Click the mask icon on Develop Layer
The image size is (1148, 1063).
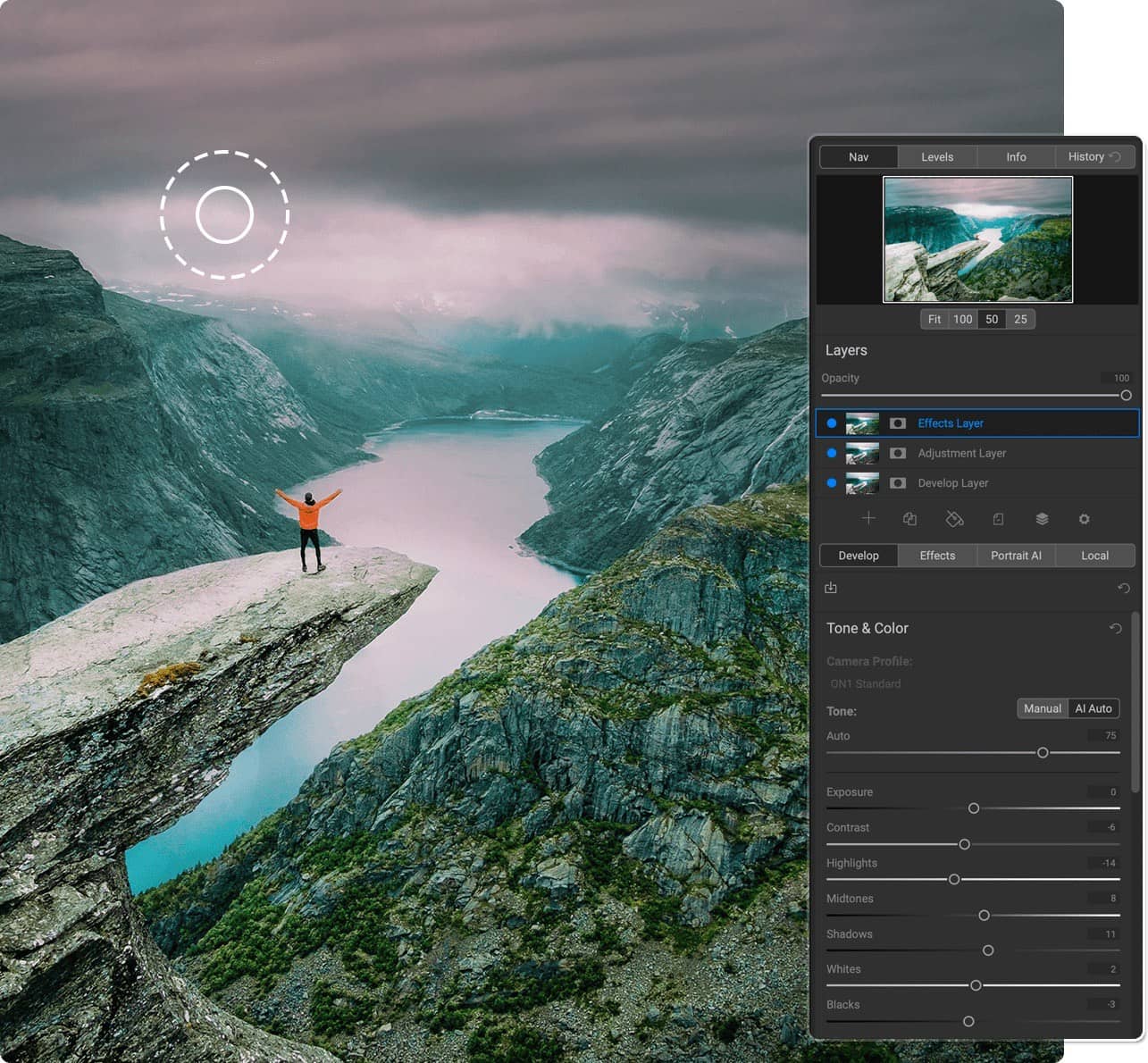pos(898,483)
